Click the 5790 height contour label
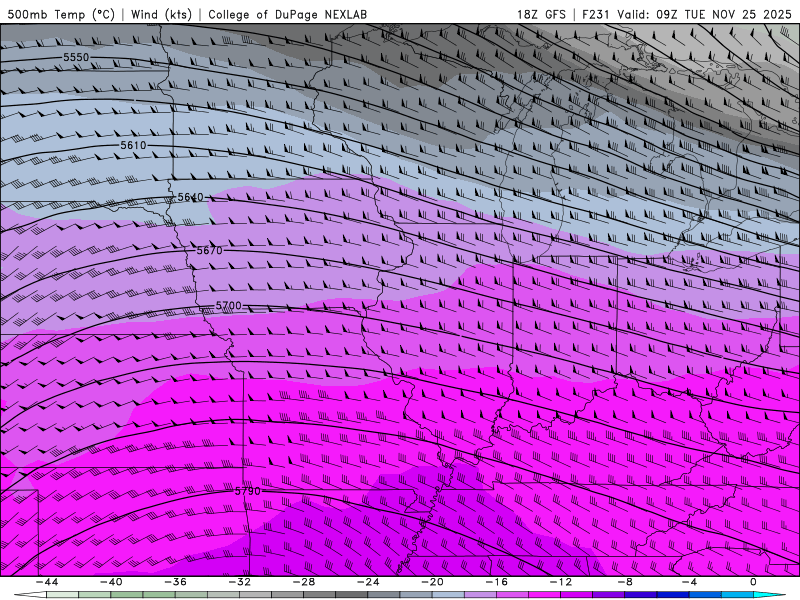800x600 pixels. click(x=247, y=491)
